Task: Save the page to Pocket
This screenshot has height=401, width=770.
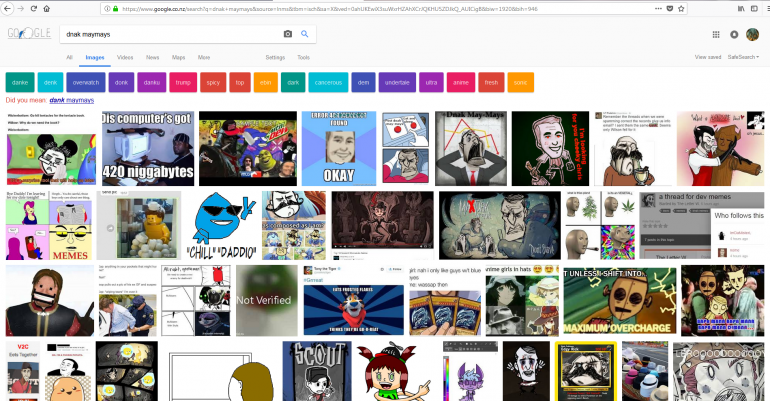Action: point(669,8)
